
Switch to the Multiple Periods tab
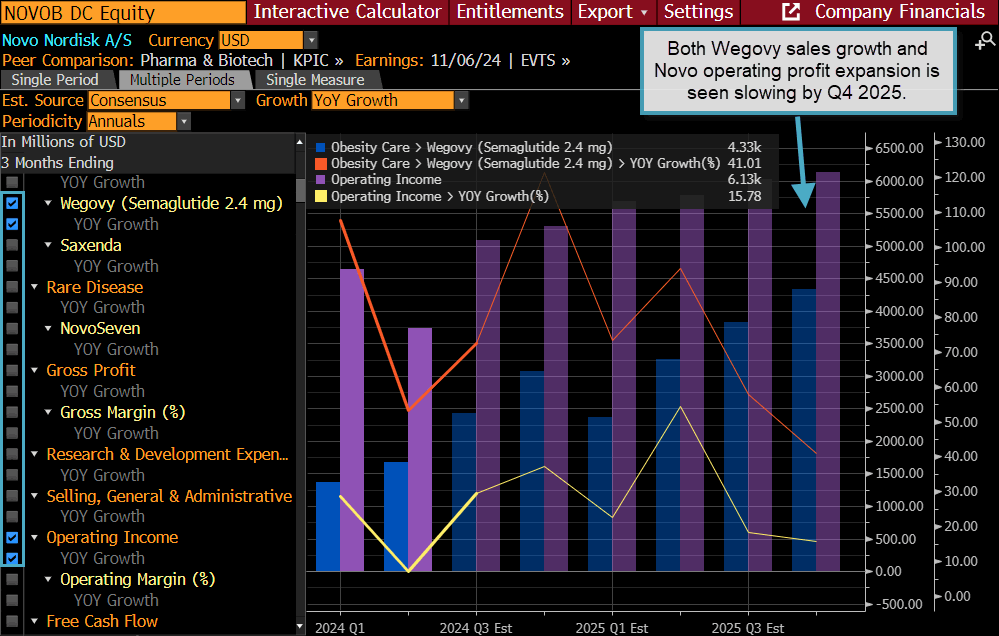(182, 80)
